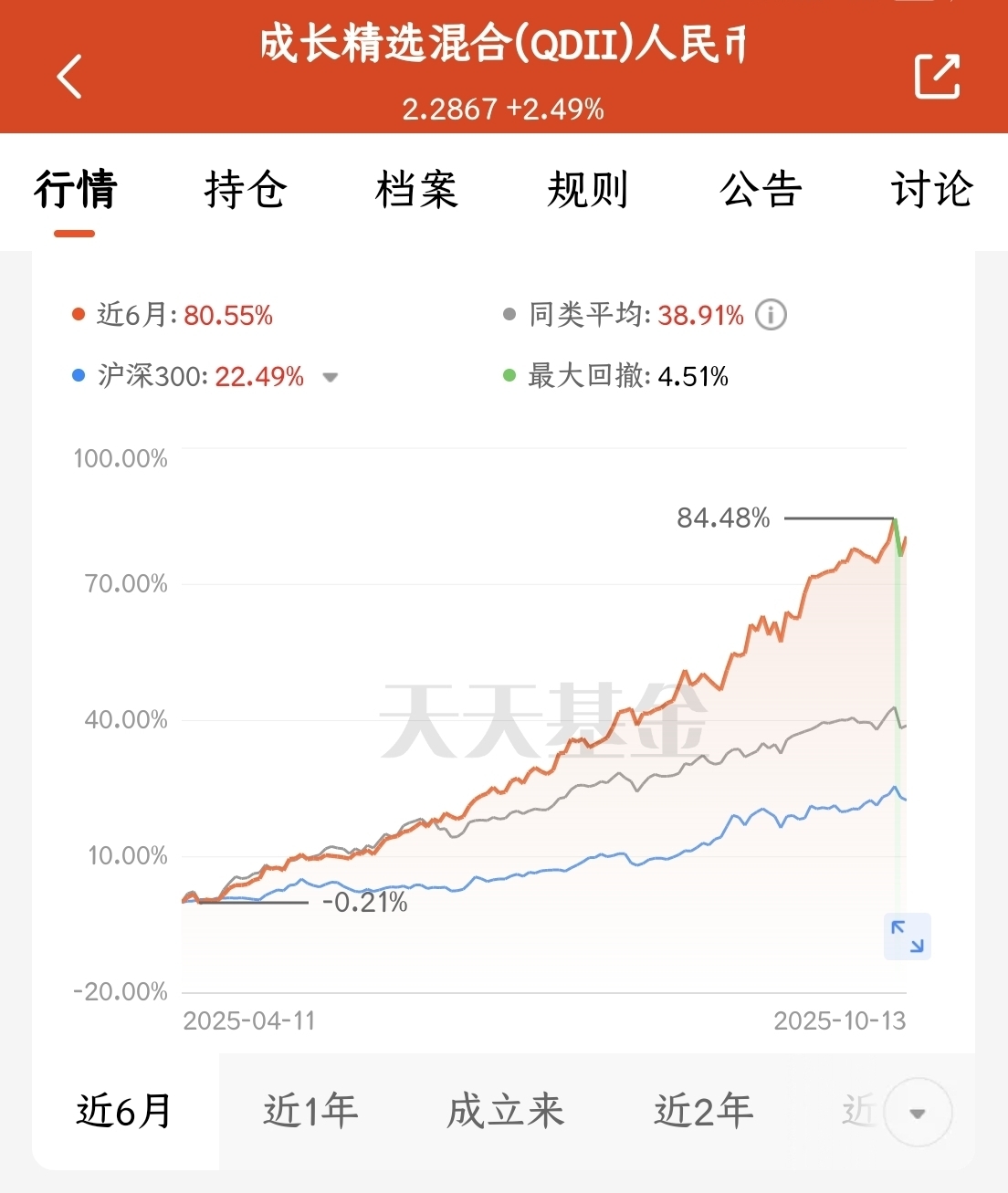
Task: Tap the 84.48% peak marker on chart
Action: coord(895,518)
